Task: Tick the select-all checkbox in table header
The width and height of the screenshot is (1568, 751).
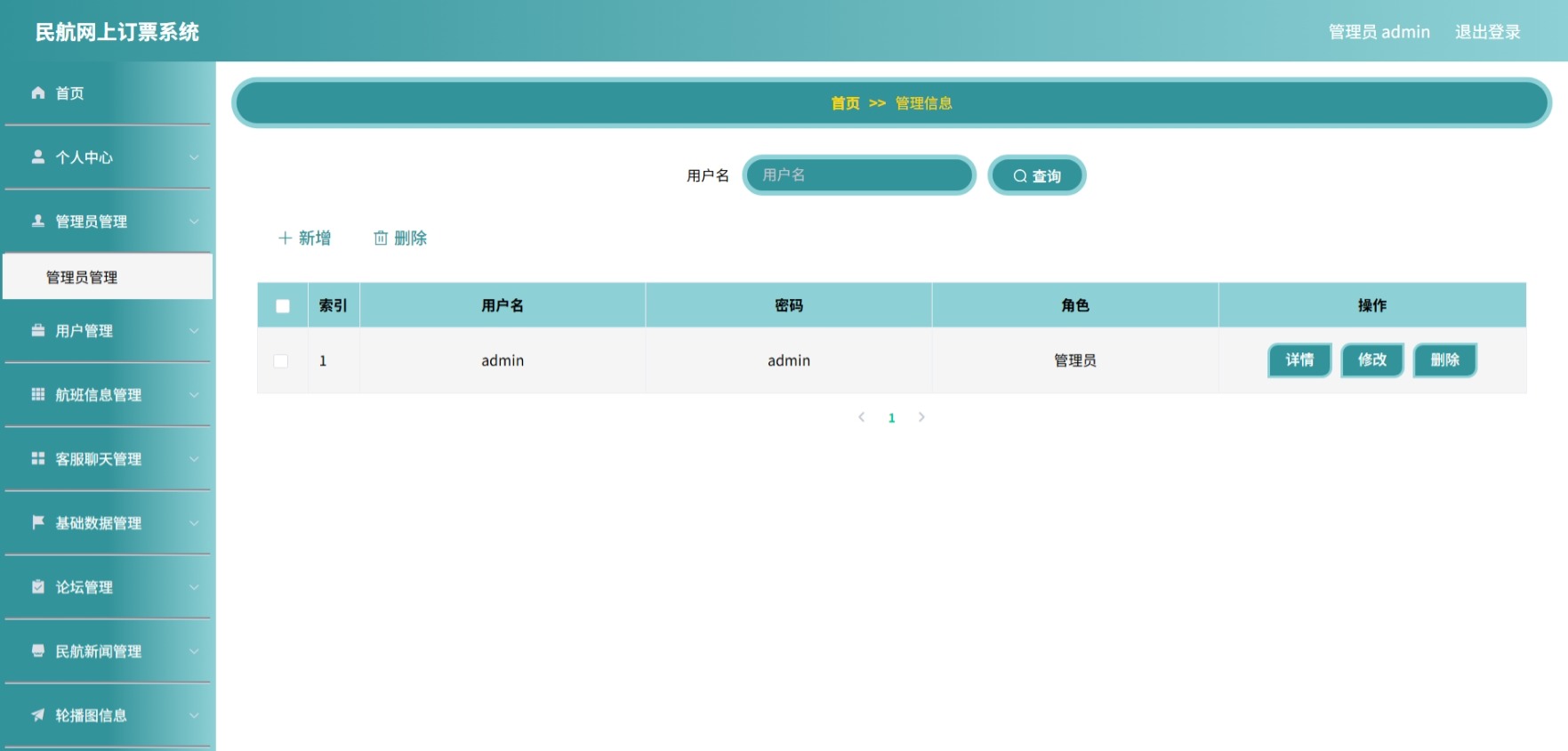Action: [283, 306]
